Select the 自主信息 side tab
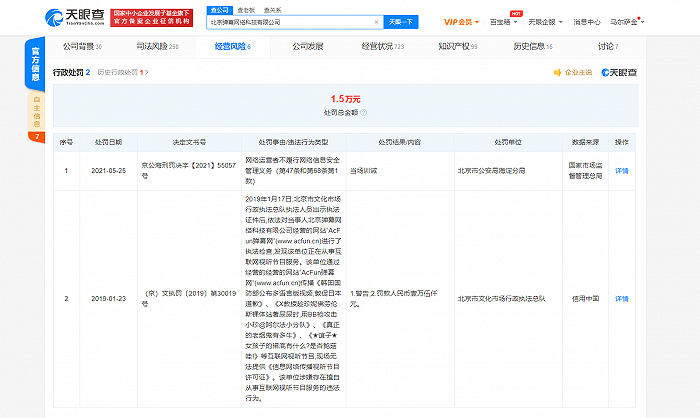700x418 pixels. tap(37, 112)
